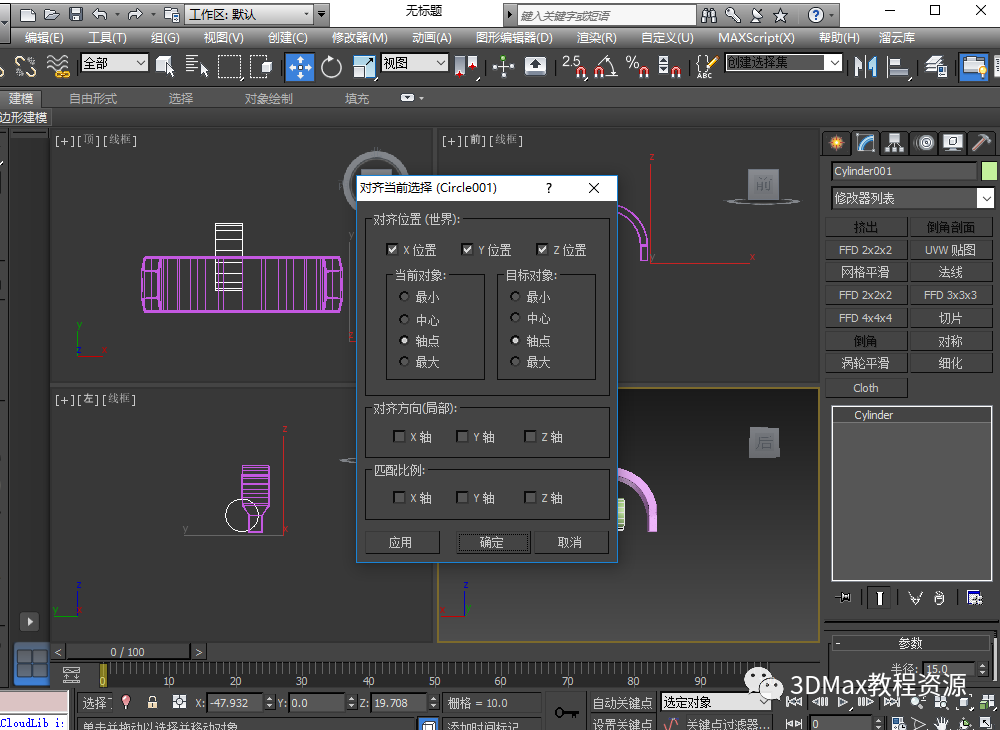Image resolution: width=1000 pixels, height=730 pixels.
Task: Select 最大 radio under 目标对象
Action: click(x=515, y=361)
